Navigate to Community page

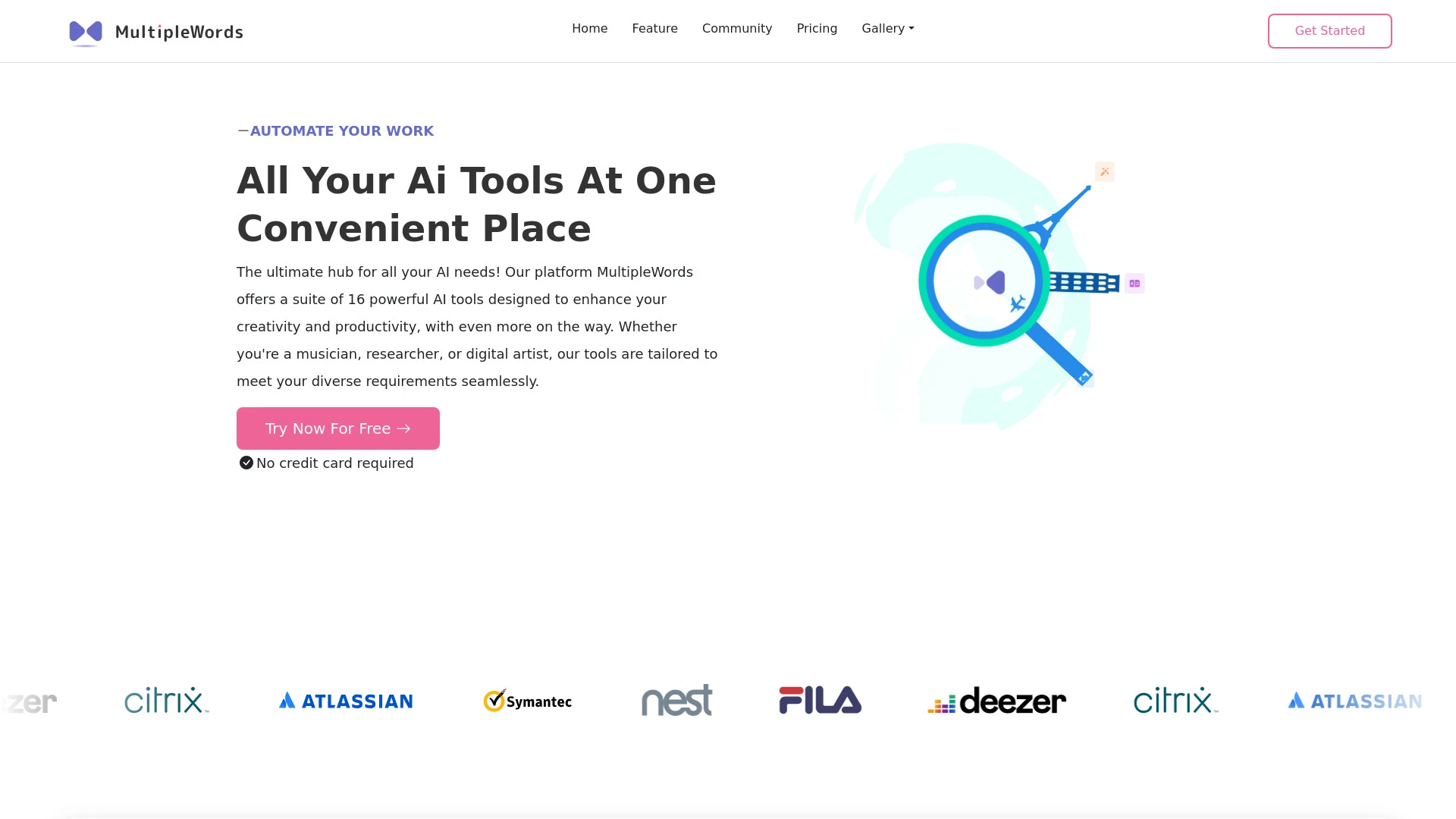(736, 28)
